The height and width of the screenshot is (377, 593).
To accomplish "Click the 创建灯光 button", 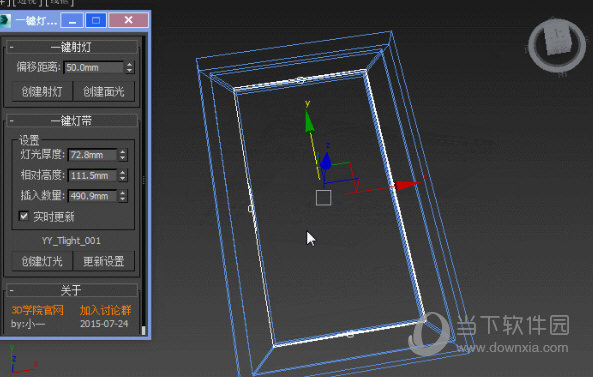I will click(42, 261).
